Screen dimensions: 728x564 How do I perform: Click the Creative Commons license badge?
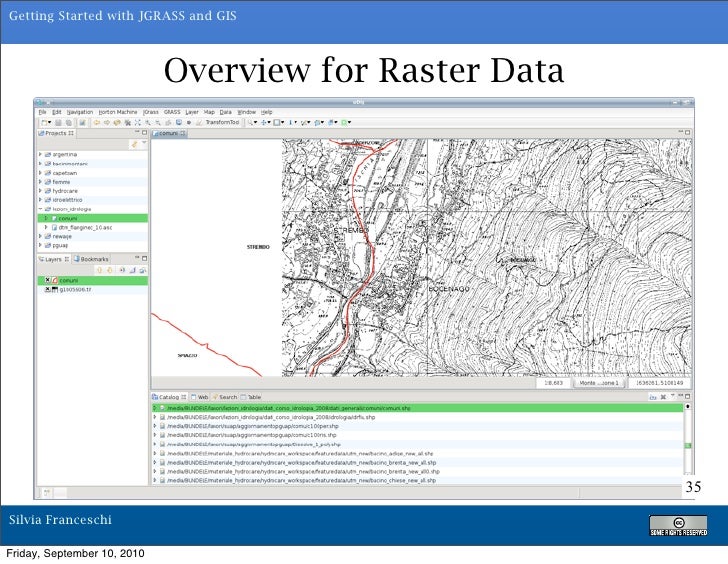(678, 526)
